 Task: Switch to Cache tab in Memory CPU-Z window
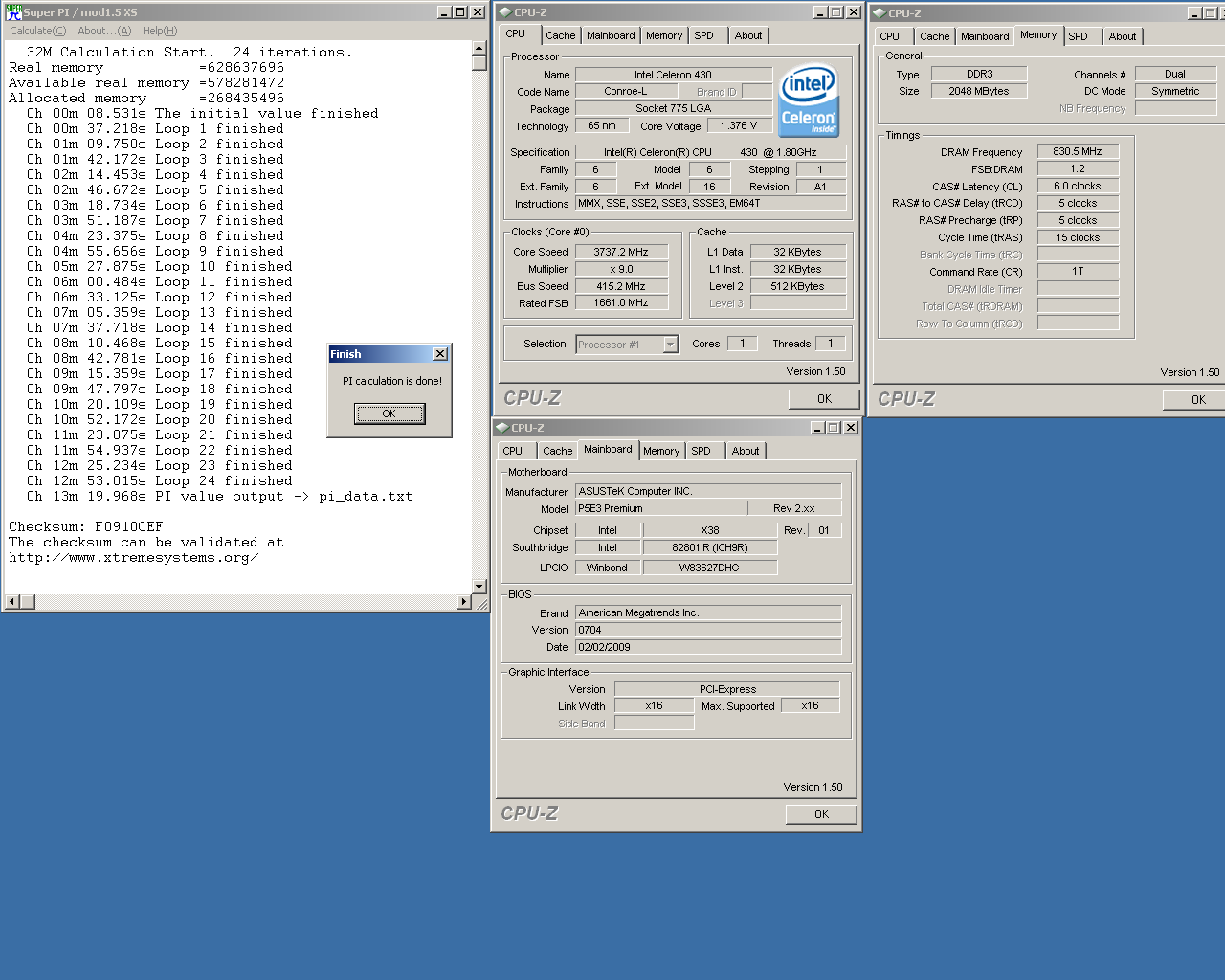[935, 36]
